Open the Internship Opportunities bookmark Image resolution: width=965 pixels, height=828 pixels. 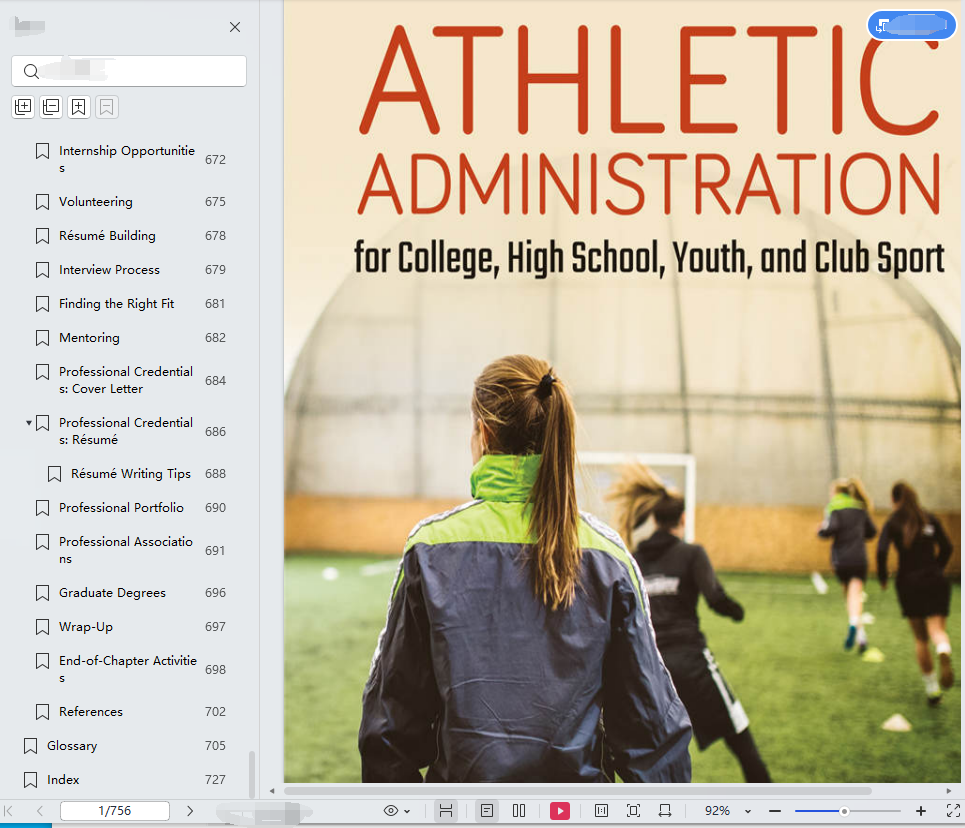[x=127, y=159]
